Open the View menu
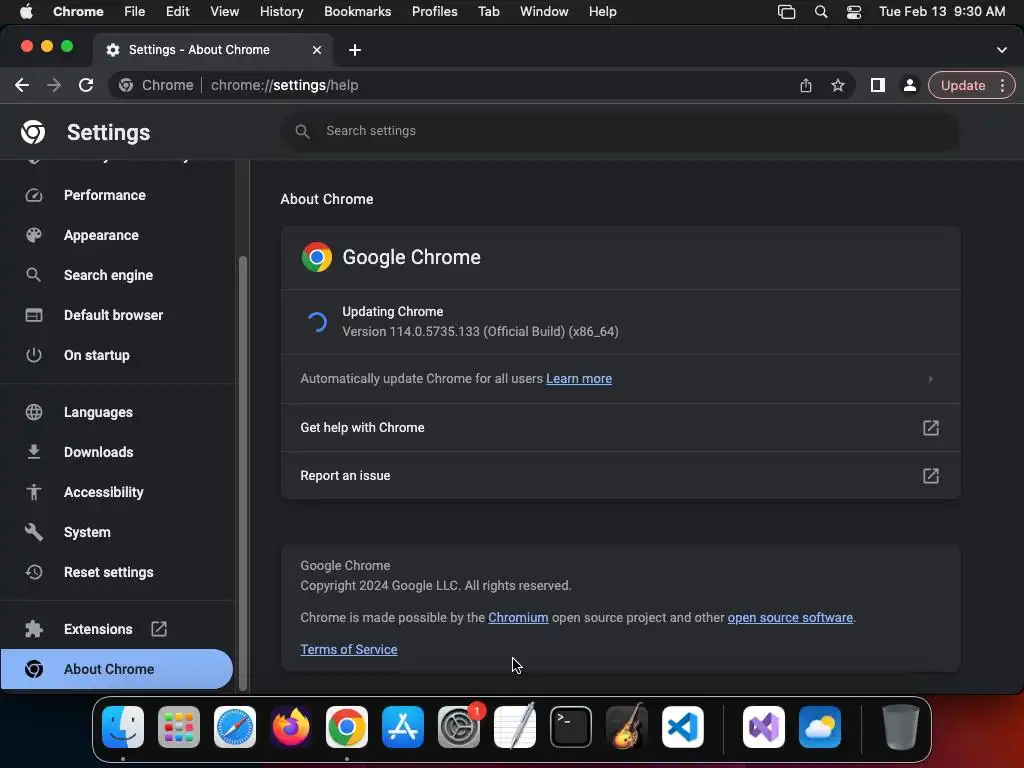 coord(225,12)
